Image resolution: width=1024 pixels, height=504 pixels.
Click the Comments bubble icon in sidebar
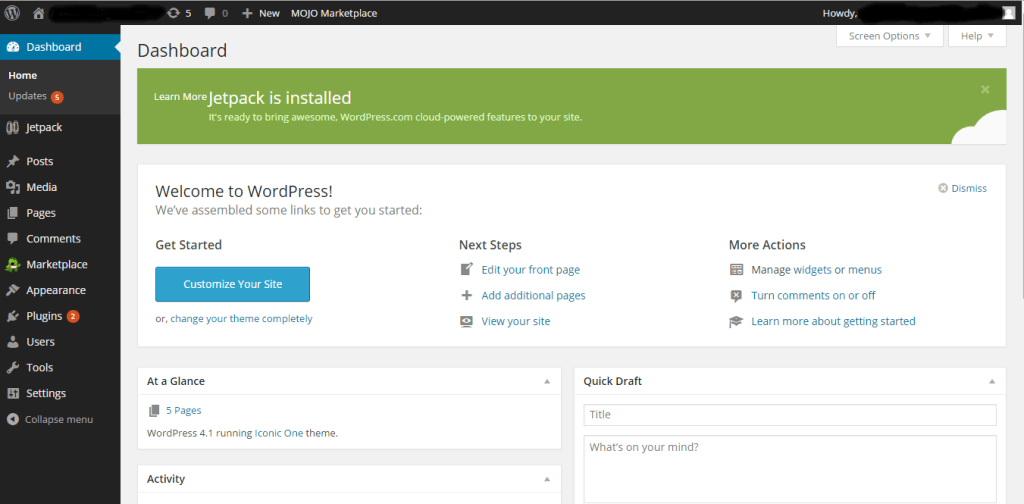12,239
